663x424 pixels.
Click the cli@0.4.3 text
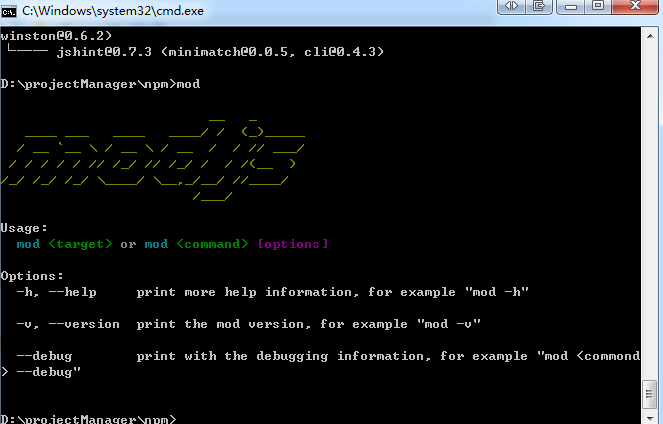340,52
